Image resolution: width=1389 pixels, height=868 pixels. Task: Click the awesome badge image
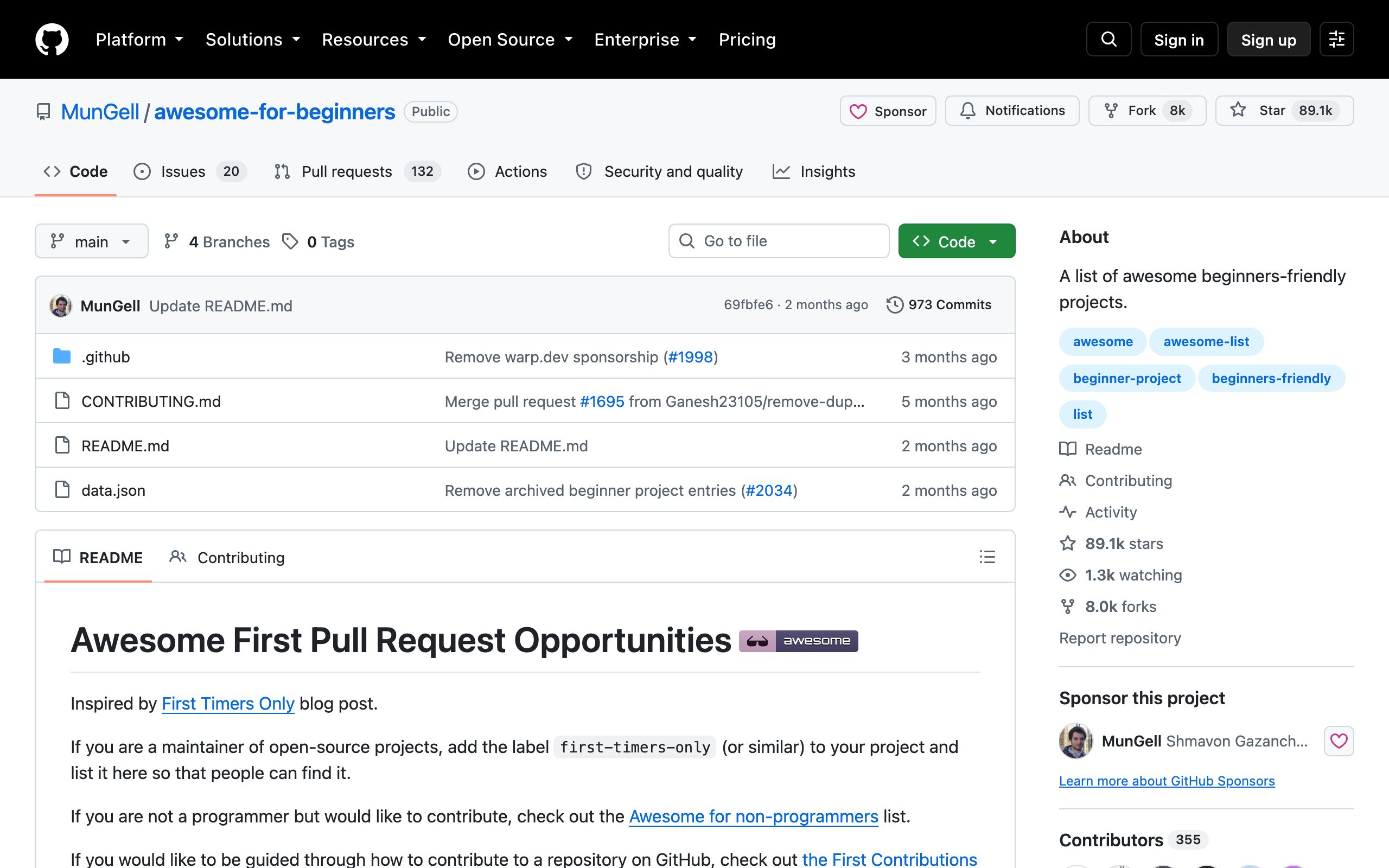click(798, 641)
